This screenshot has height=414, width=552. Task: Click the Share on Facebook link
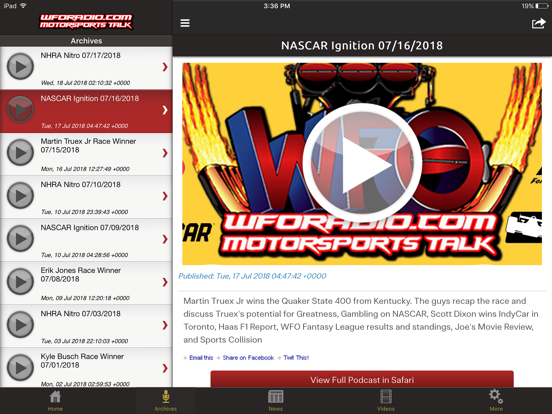[x=248, y=358]
